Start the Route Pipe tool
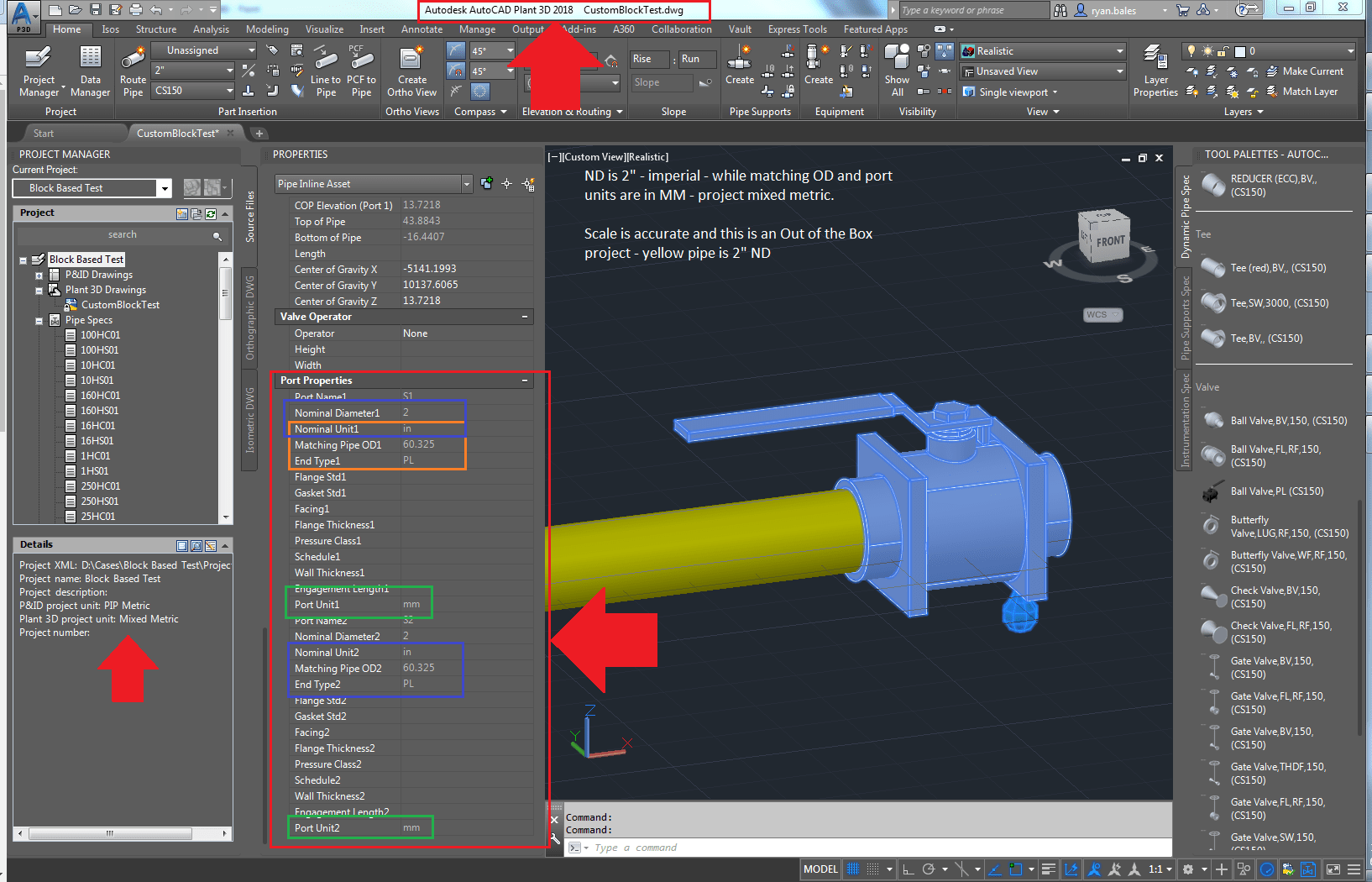 pyautogui.click(x=133, y=71)
